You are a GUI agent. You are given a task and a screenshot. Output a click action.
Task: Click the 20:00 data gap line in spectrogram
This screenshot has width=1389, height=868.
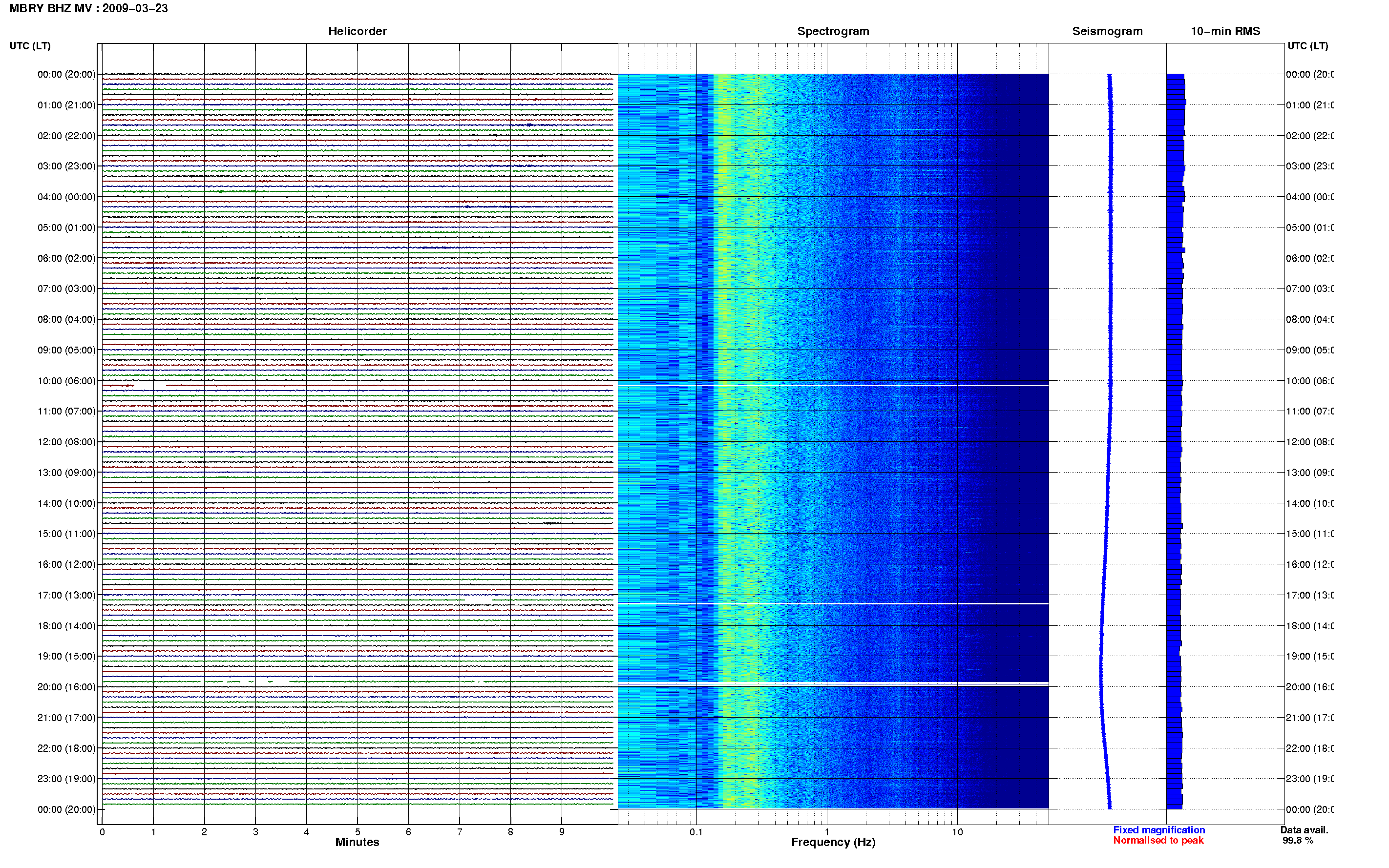click(833, 684)
